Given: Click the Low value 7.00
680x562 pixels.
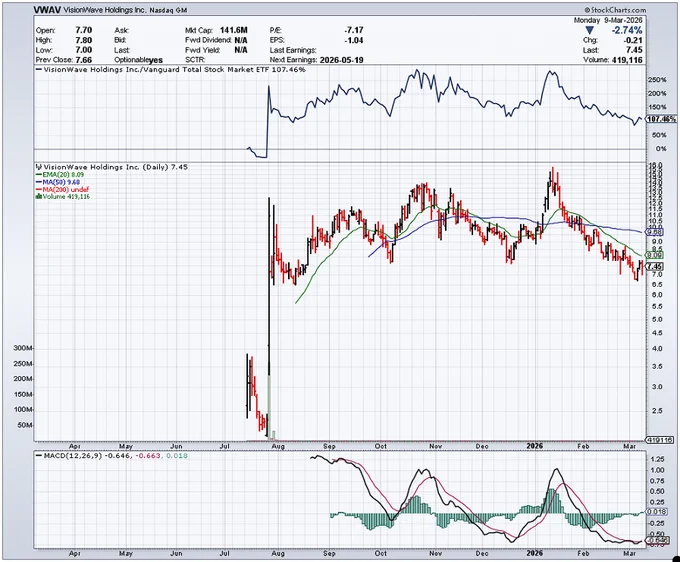Looking at the screenshot, I should (84, 50).
